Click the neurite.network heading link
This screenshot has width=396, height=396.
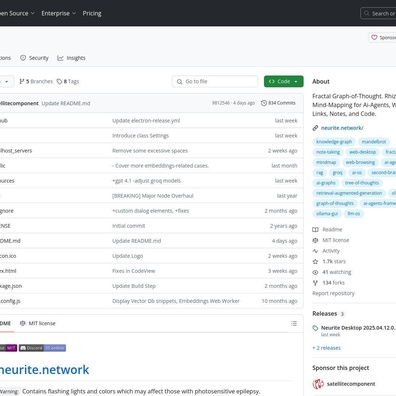(44, 370)
